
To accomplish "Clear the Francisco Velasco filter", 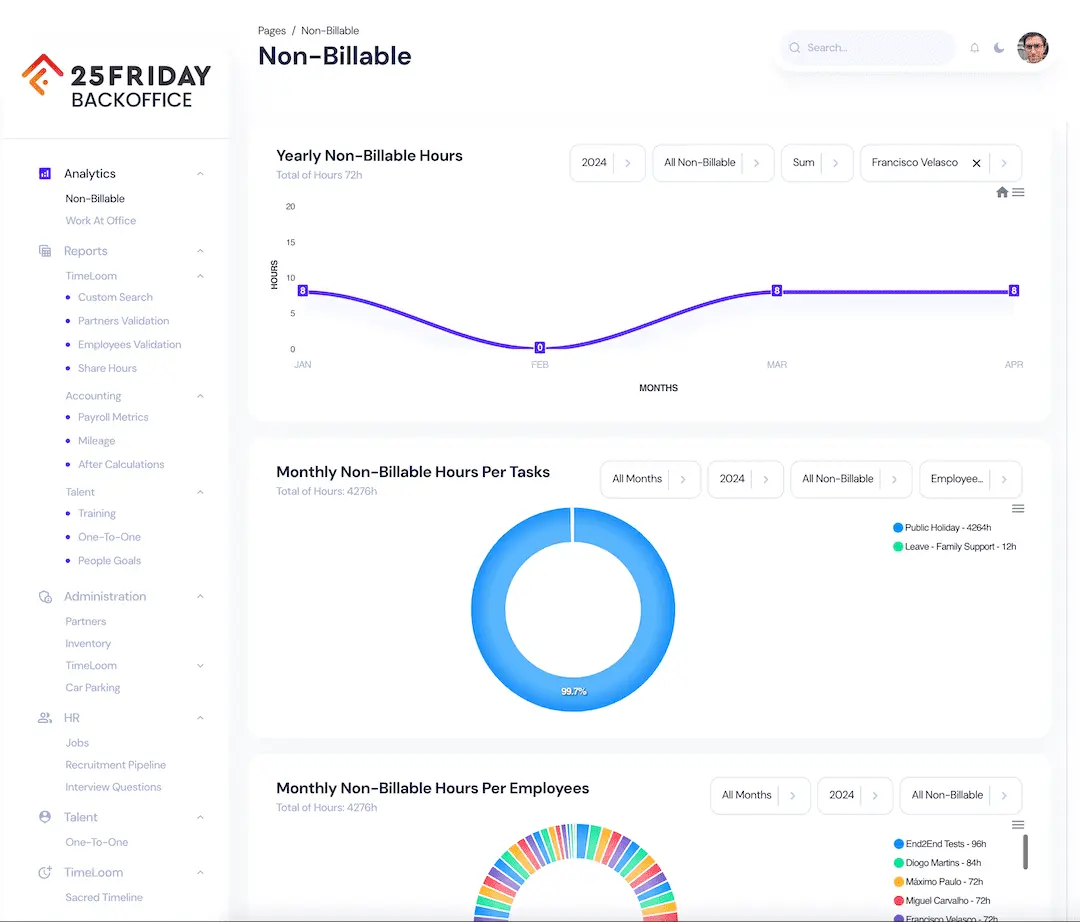I will tap(977, 163).
